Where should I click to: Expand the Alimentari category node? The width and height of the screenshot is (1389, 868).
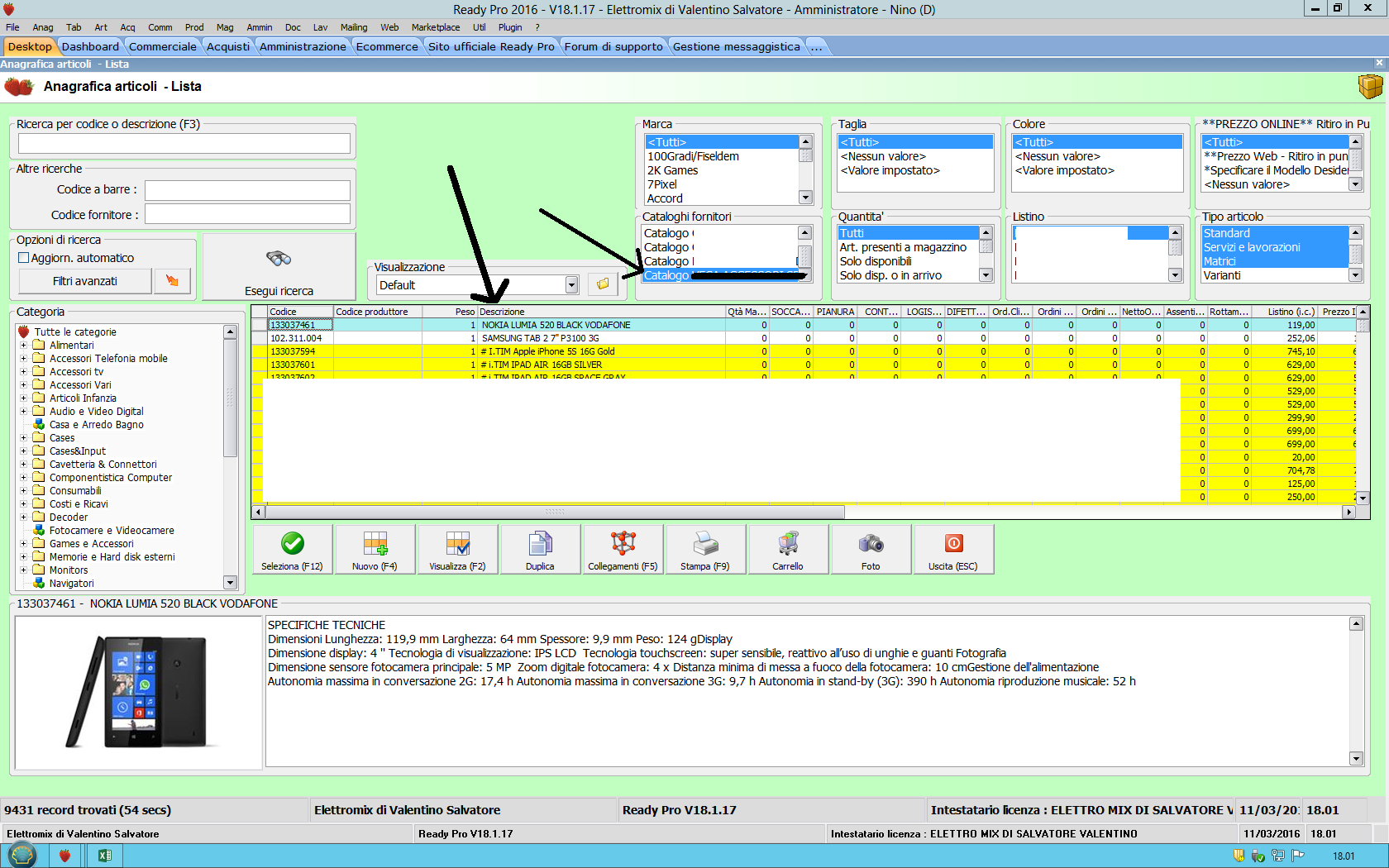[24, 346]
